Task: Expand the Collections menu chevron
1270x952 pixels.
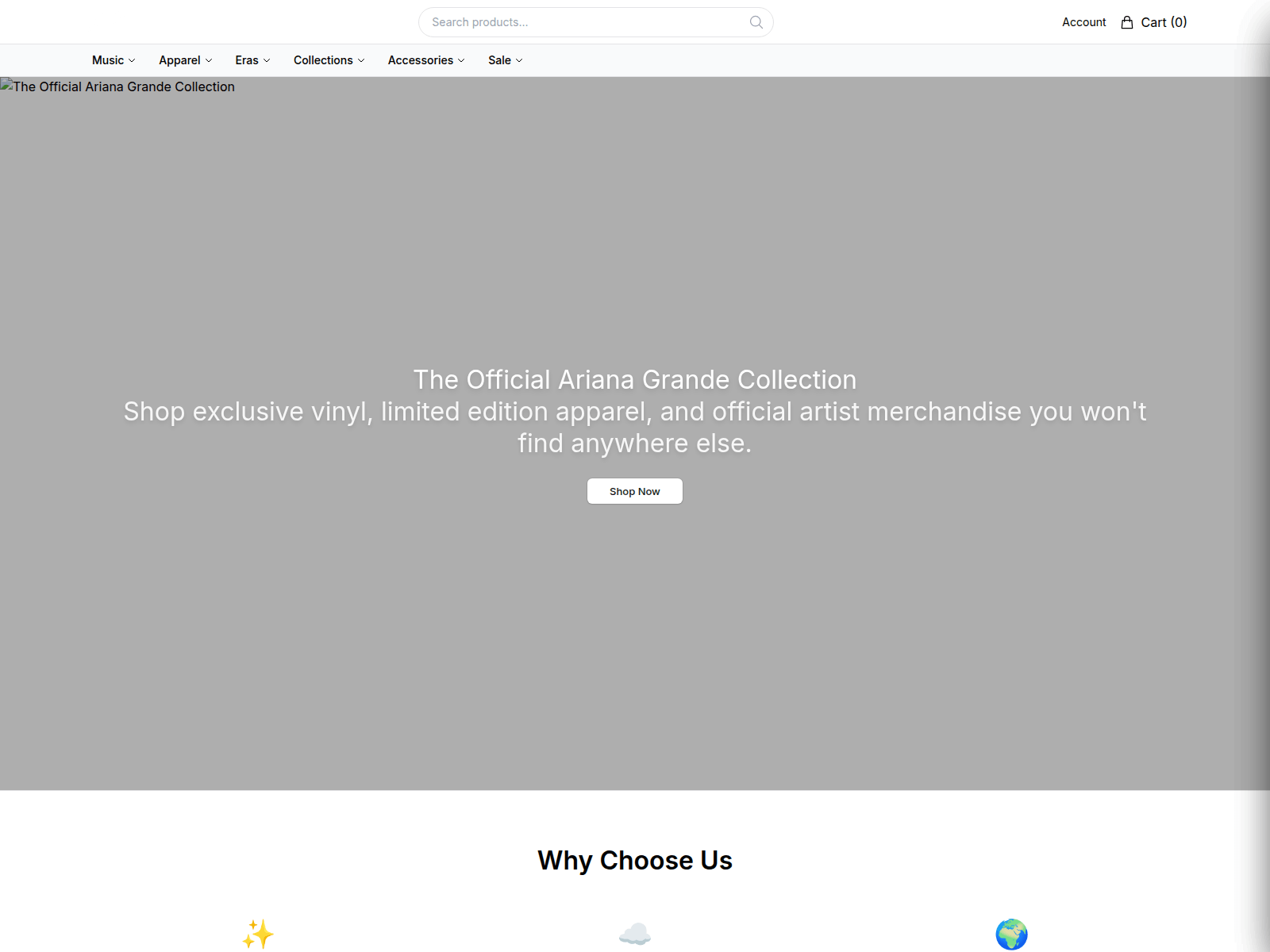Action: [x=361, y=60]
